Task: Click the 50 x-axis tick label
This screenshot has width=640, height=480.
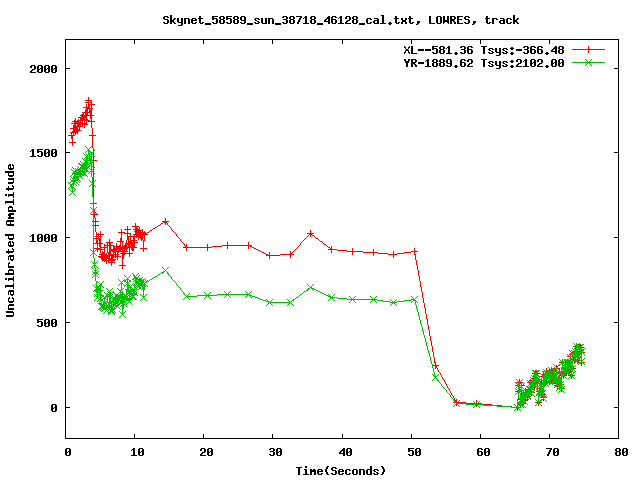Action: [414, 452]
